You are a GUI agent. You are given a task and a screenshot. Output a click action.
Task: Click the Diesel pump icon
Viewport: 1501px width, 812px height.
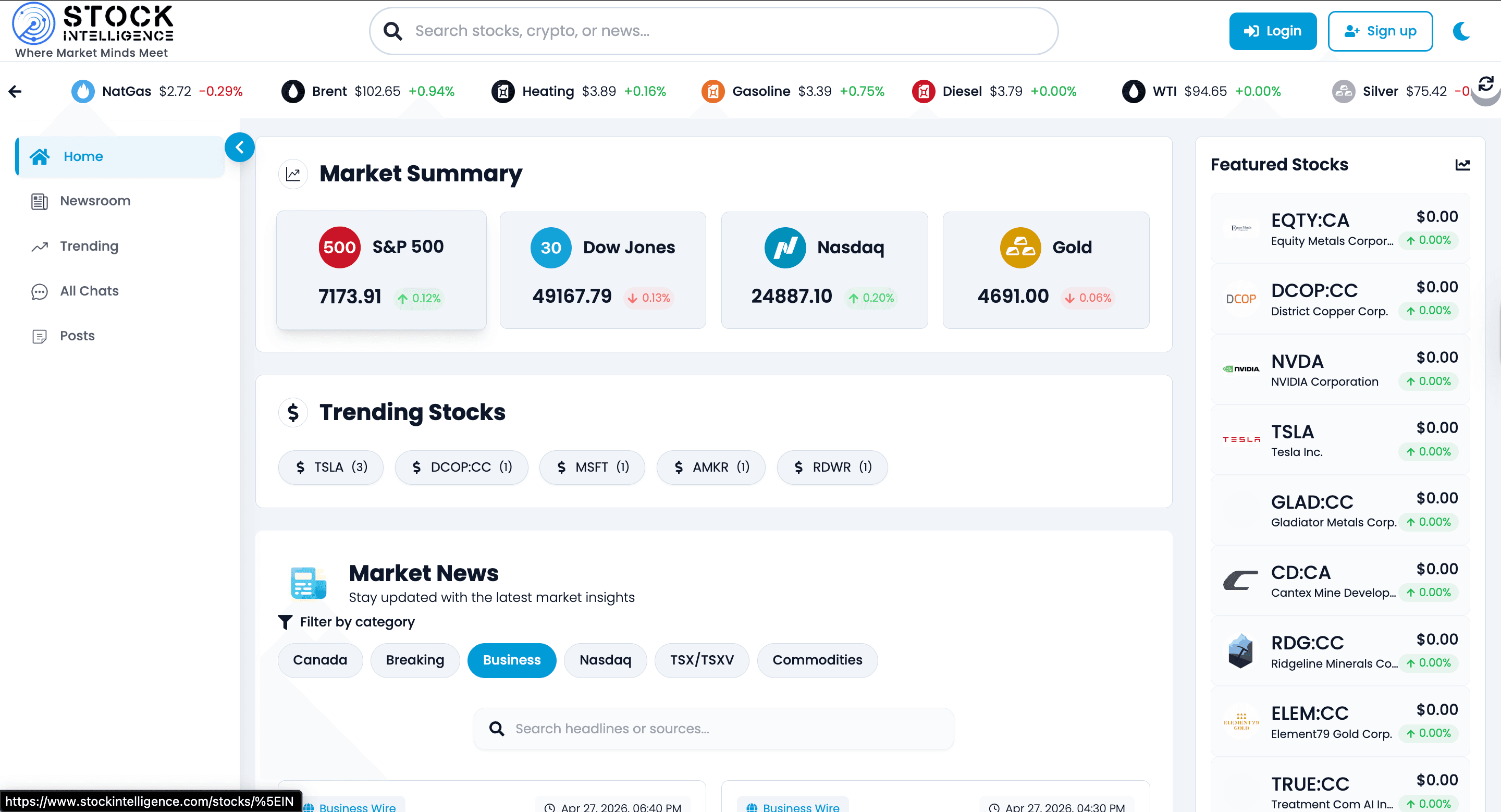pos(924,91)
